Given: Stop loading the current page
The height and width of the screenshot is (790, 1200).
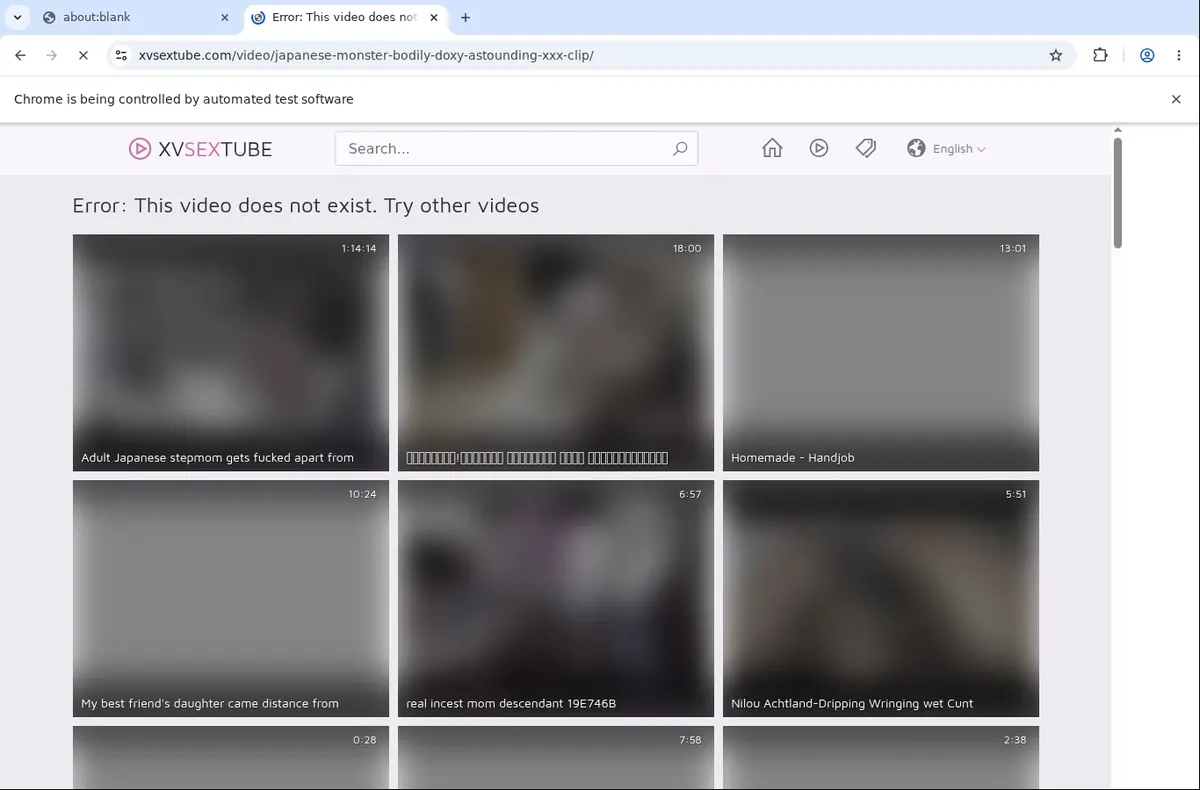Looking at the screenshot, I should point(84,56).
